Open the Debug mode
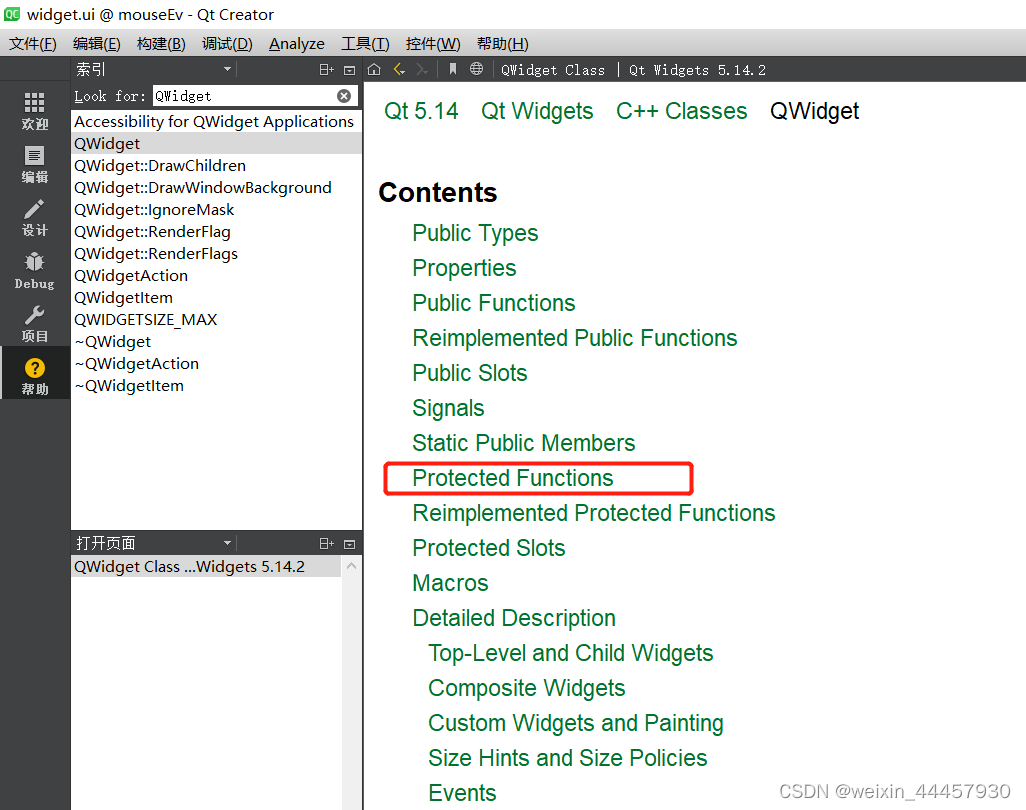 35,270
